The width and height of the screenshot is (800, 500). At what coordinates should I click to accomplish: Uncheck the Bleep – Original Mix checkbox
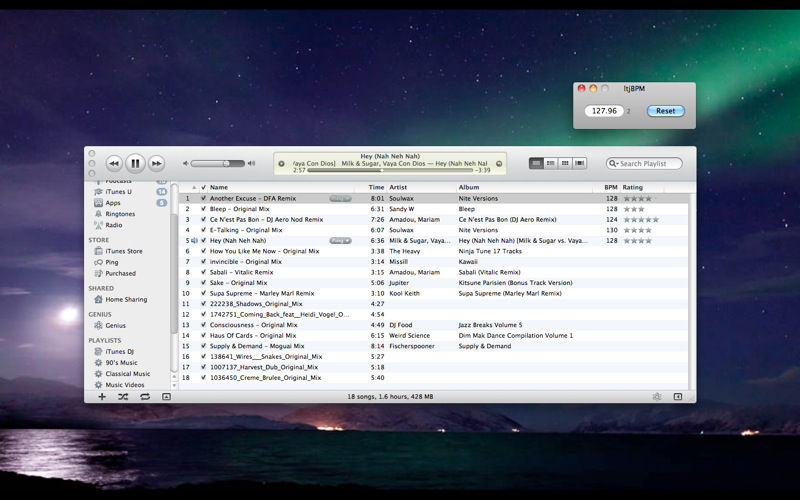coord(204,209)
